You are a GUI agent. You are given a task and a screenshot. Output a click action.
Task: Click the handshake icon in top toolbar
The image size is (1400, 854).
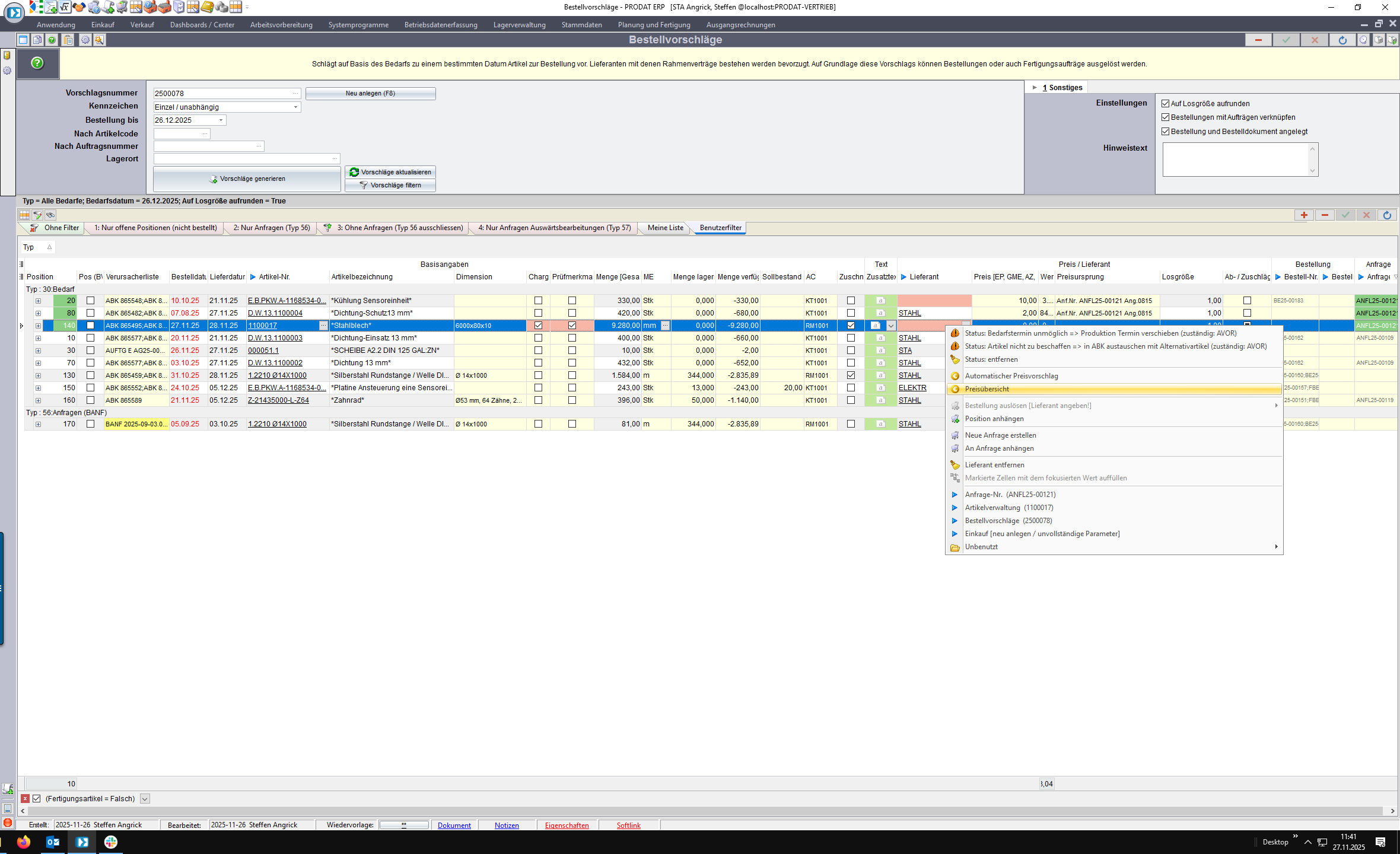79,7
